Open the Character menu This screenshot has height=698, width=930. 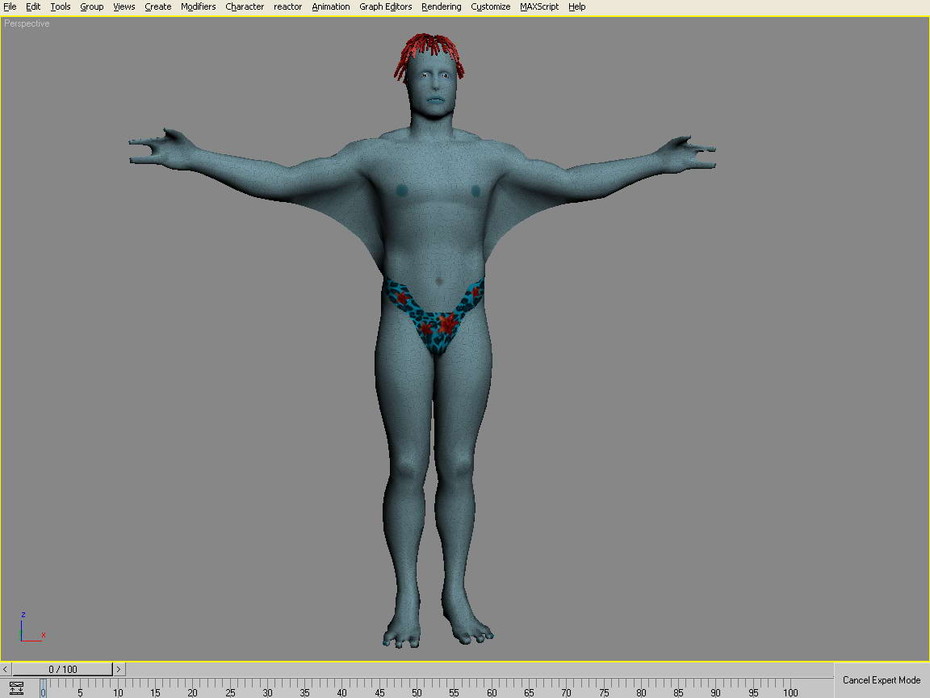pyautogui.click(x=244, y=7)
